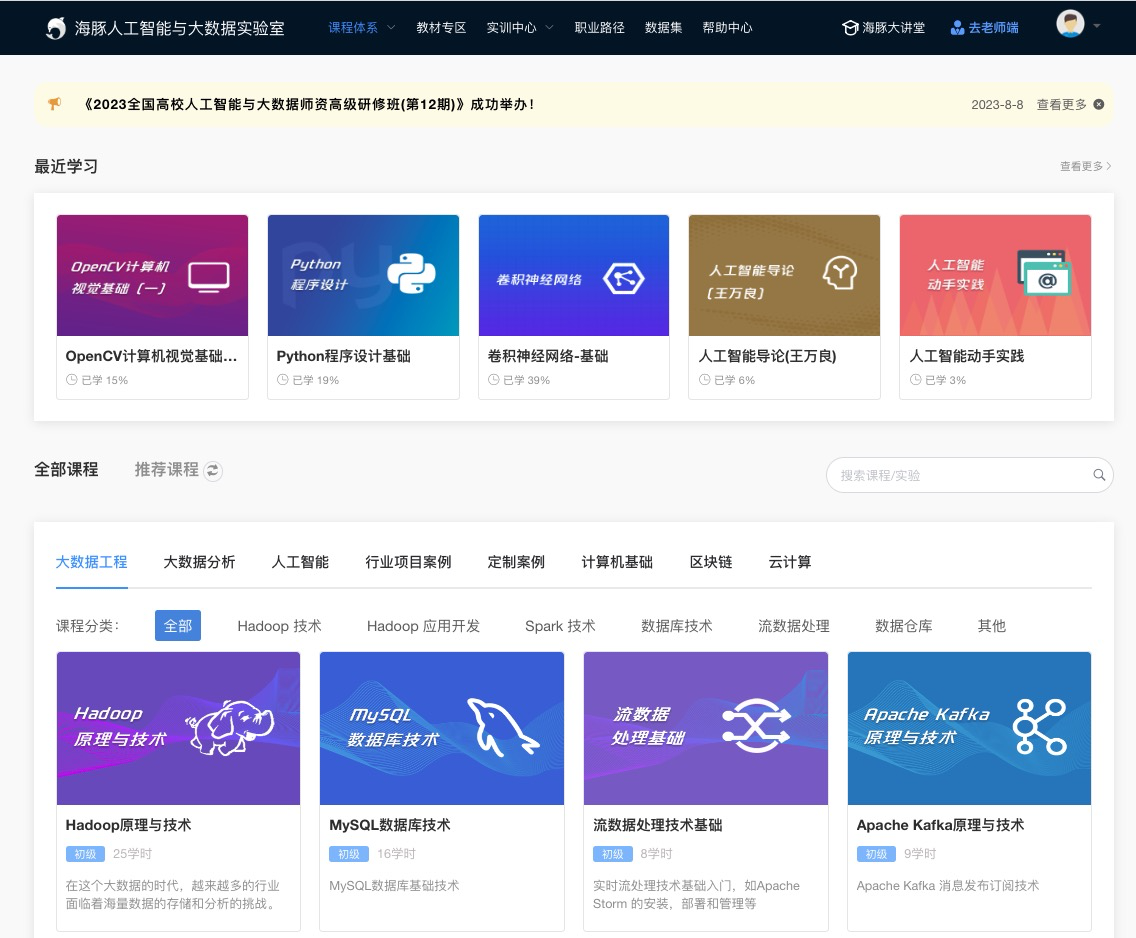
Task: Filter courses by 数据仓库 category
Action: coord(903,626)
